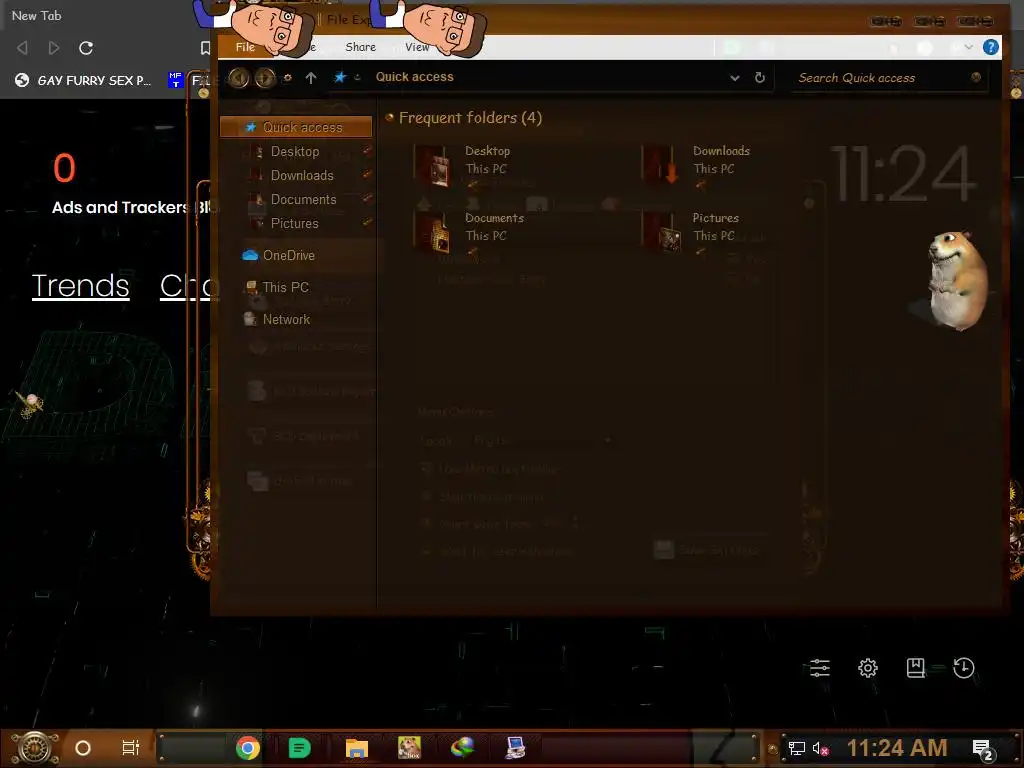Open the File ribbon tab
1024x768 pixels.
click(246, 47)
